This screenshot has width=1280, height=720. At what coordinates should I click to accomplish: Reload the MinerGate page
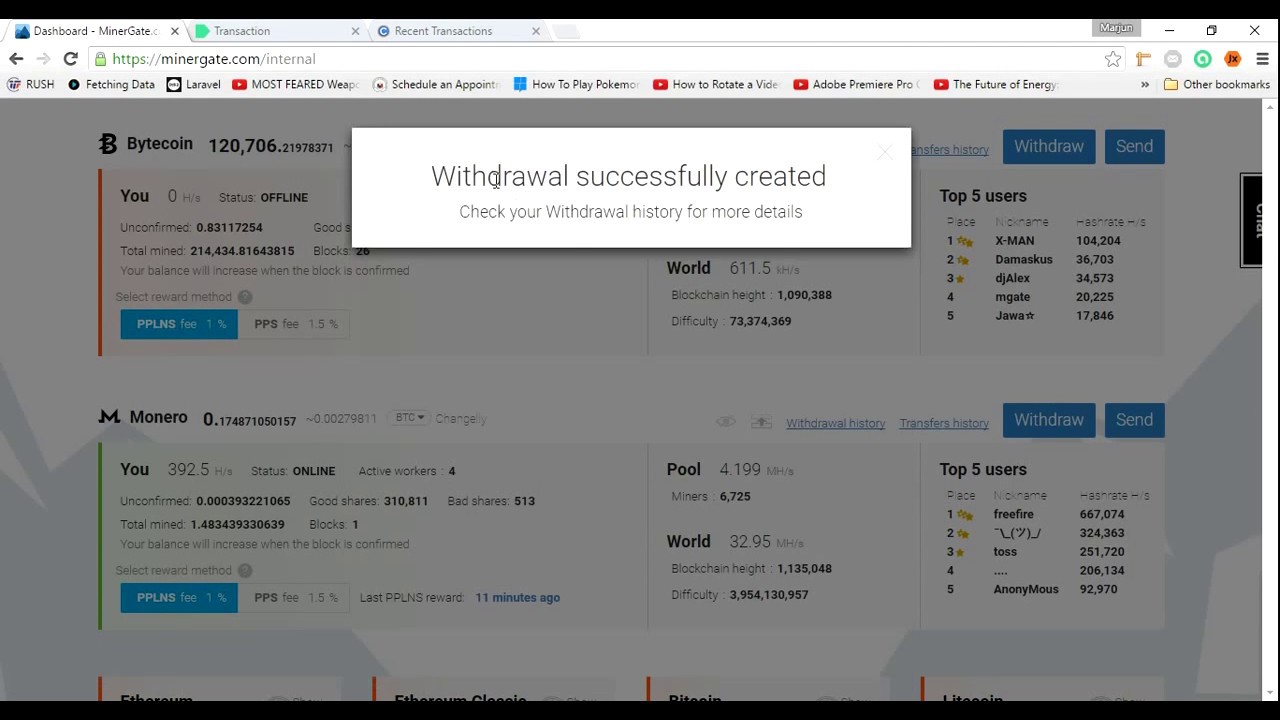pos(70,59)
